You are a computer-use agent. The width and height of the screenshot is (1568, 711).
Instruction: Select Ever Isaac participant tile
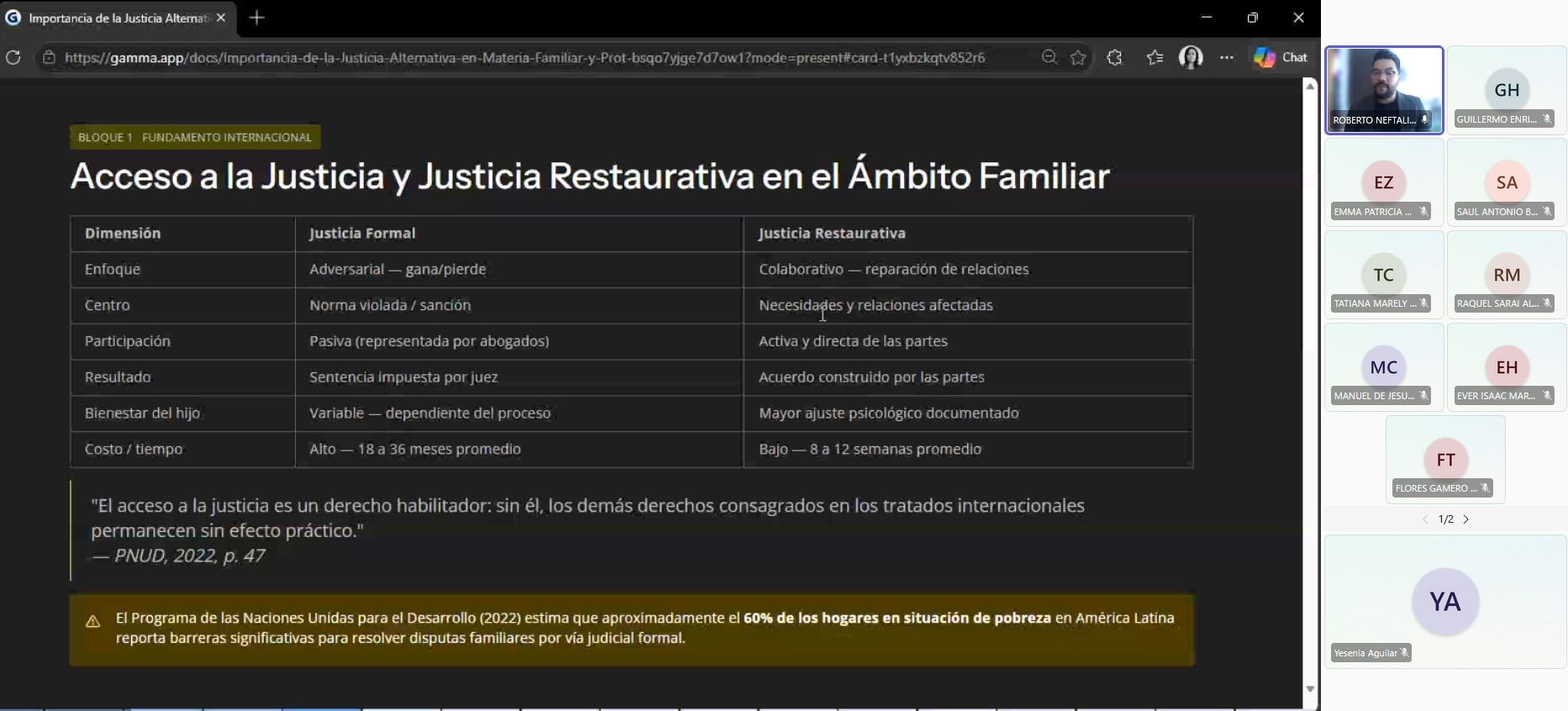point(1507,367)
